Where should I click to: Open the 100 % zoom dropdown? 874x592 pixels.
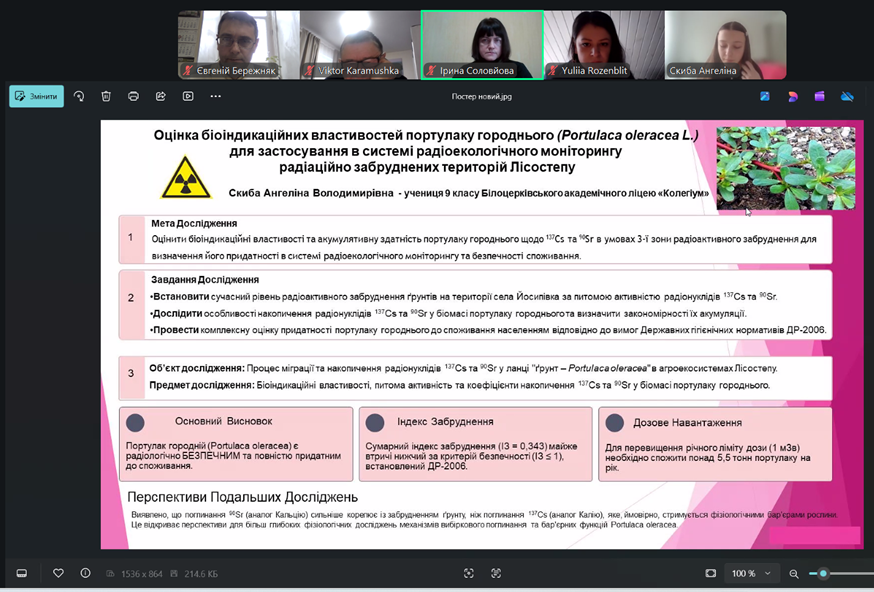pos(751,574)
